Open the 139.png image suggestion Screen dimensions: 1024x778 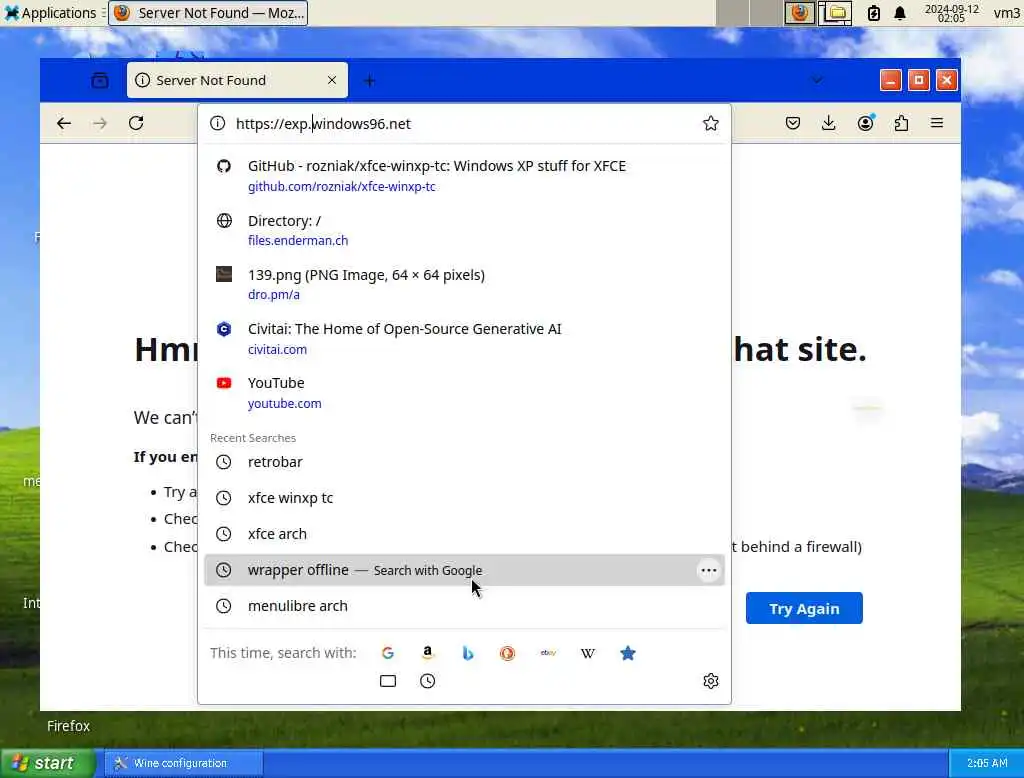coord(464,284)
